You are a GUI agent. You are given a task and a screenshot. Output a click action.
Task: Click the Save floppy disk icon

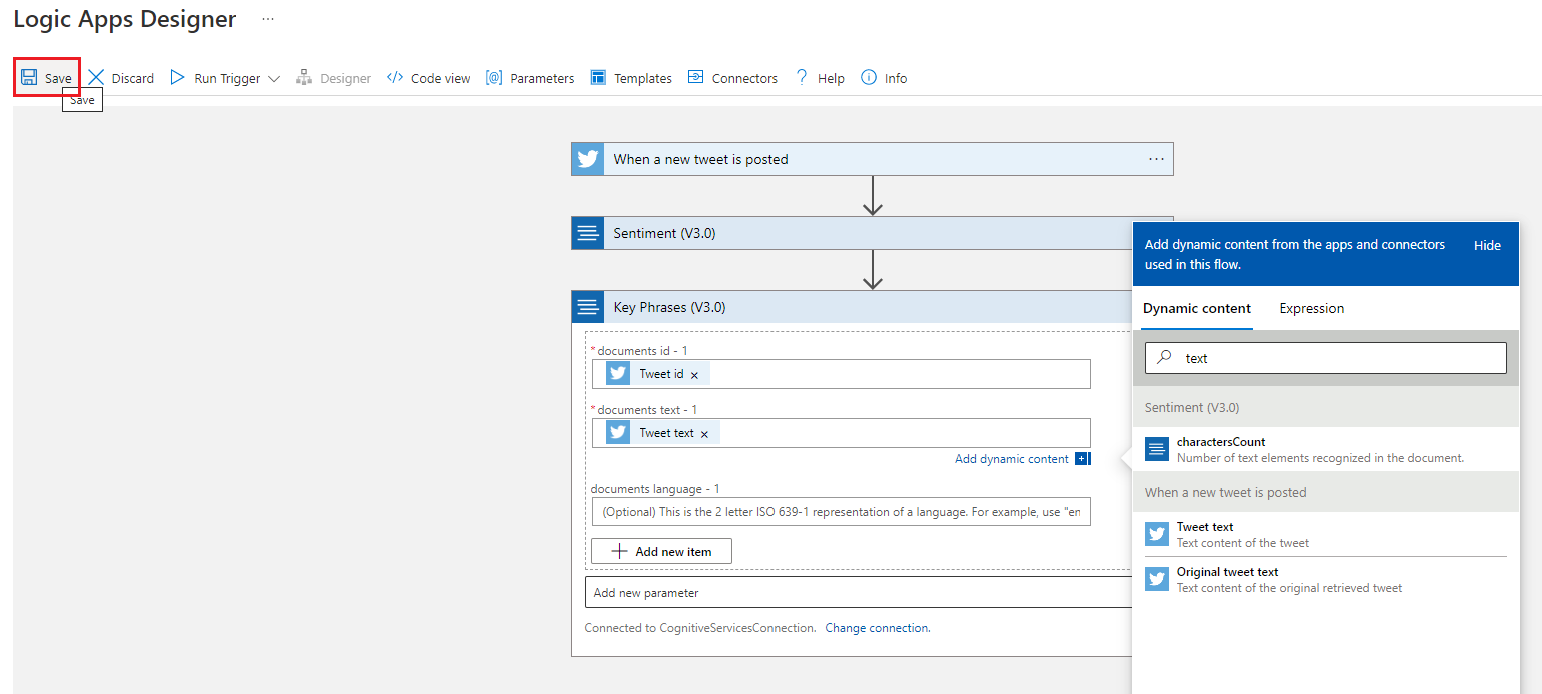pos(29,77)
